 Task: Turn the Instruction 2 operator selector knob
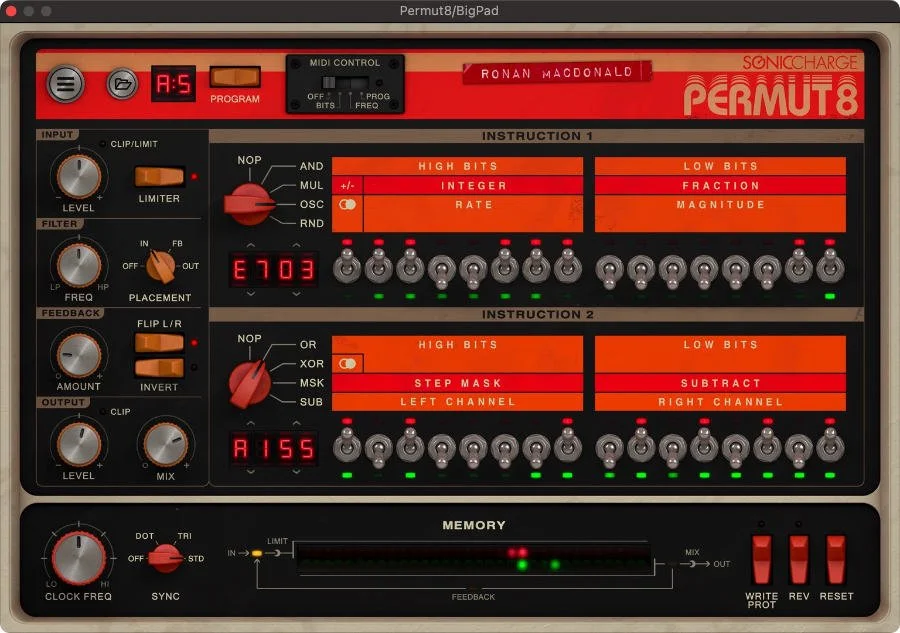tap(249, 383)
